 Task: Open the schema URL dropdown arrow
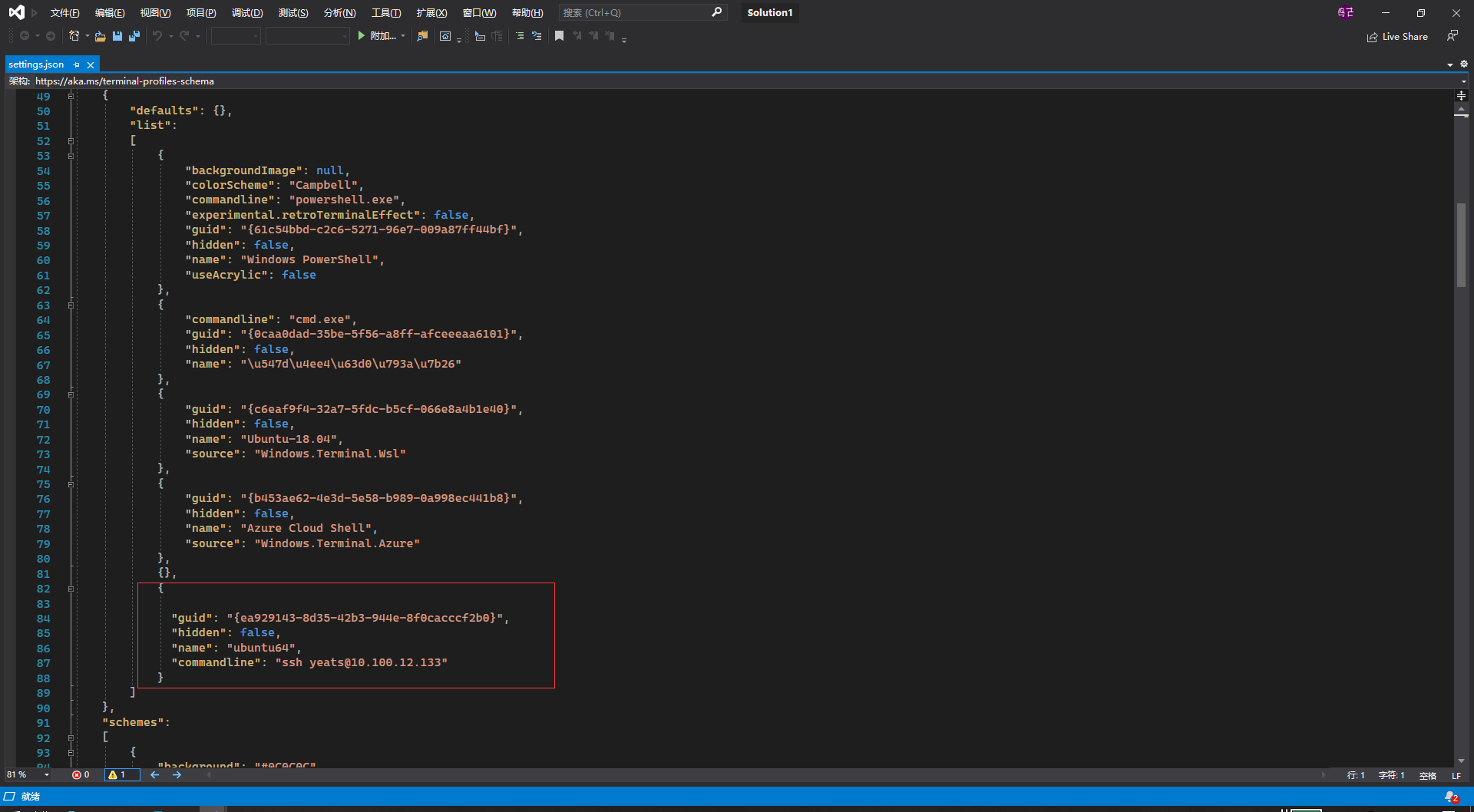pos(1464,81)
